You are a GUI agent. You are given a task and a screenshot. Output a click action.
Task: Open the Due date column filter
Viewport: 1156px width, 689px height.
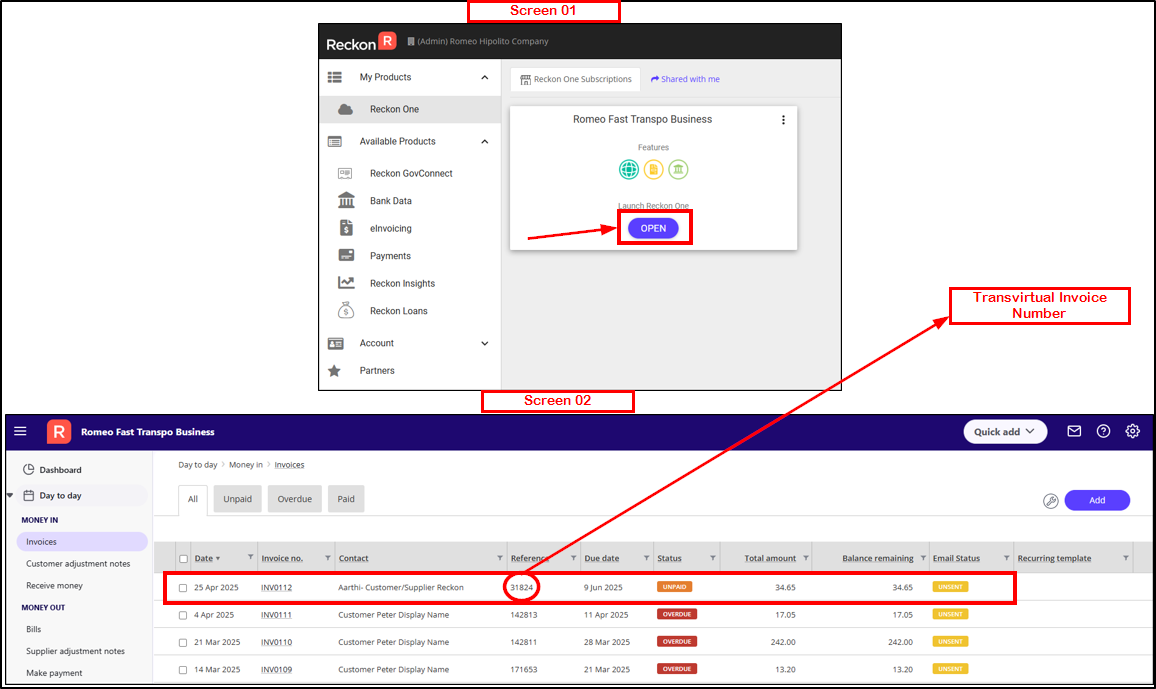coord(647,558)
